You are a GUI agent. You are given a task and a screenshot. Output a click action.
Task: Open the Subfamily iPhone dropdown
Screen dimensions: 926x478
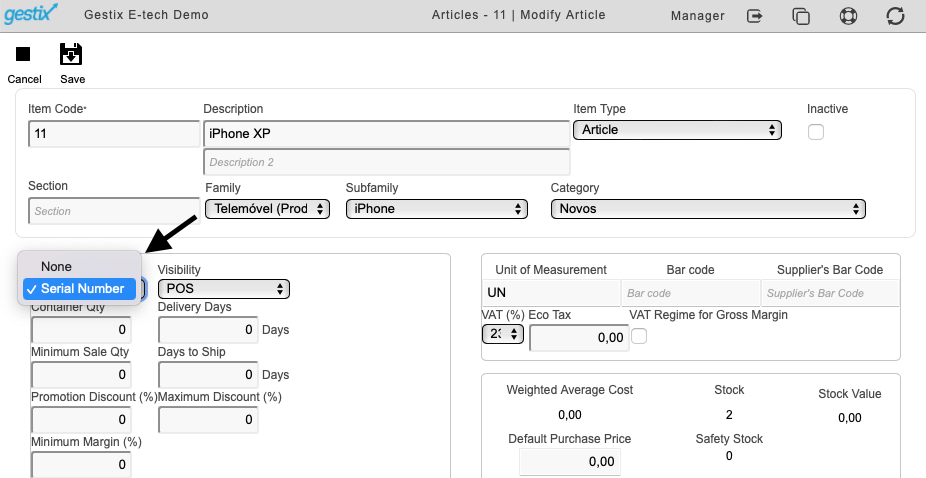436,209
